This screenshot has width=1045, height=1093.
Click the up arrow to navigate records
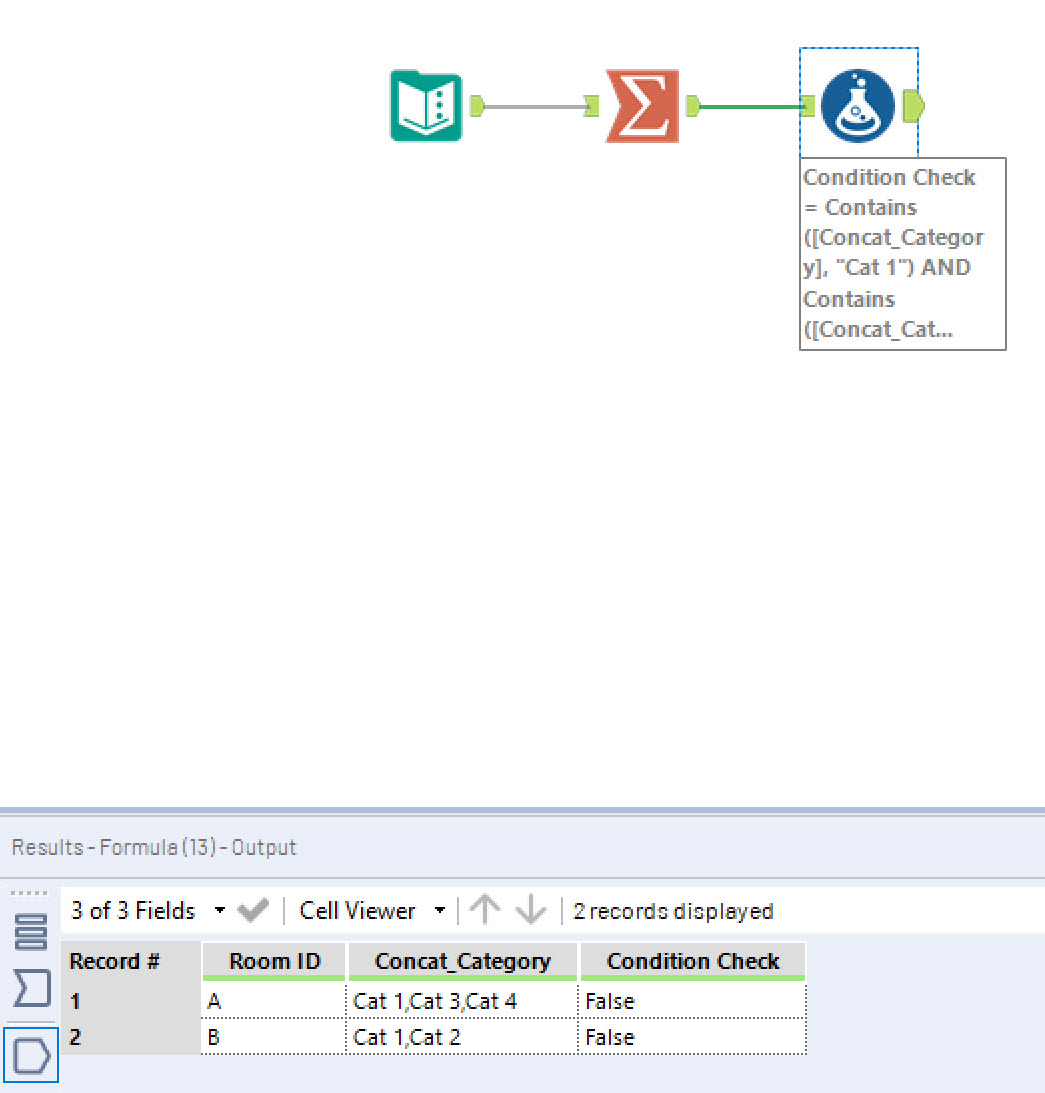[486, 910]
